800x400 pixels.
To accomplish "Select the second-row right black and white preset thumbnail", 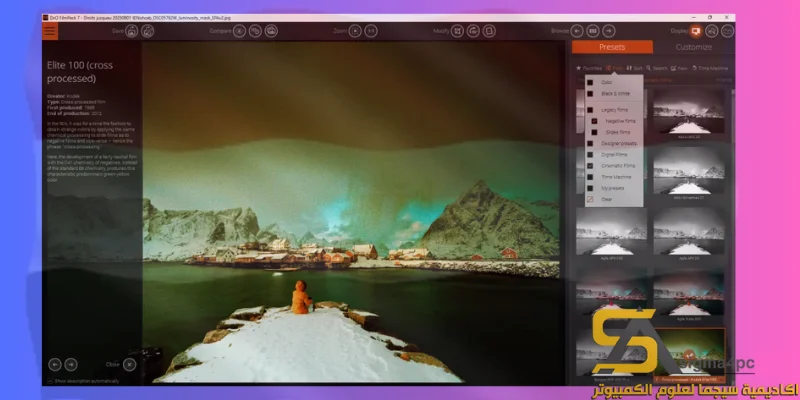I will [689, 171].
